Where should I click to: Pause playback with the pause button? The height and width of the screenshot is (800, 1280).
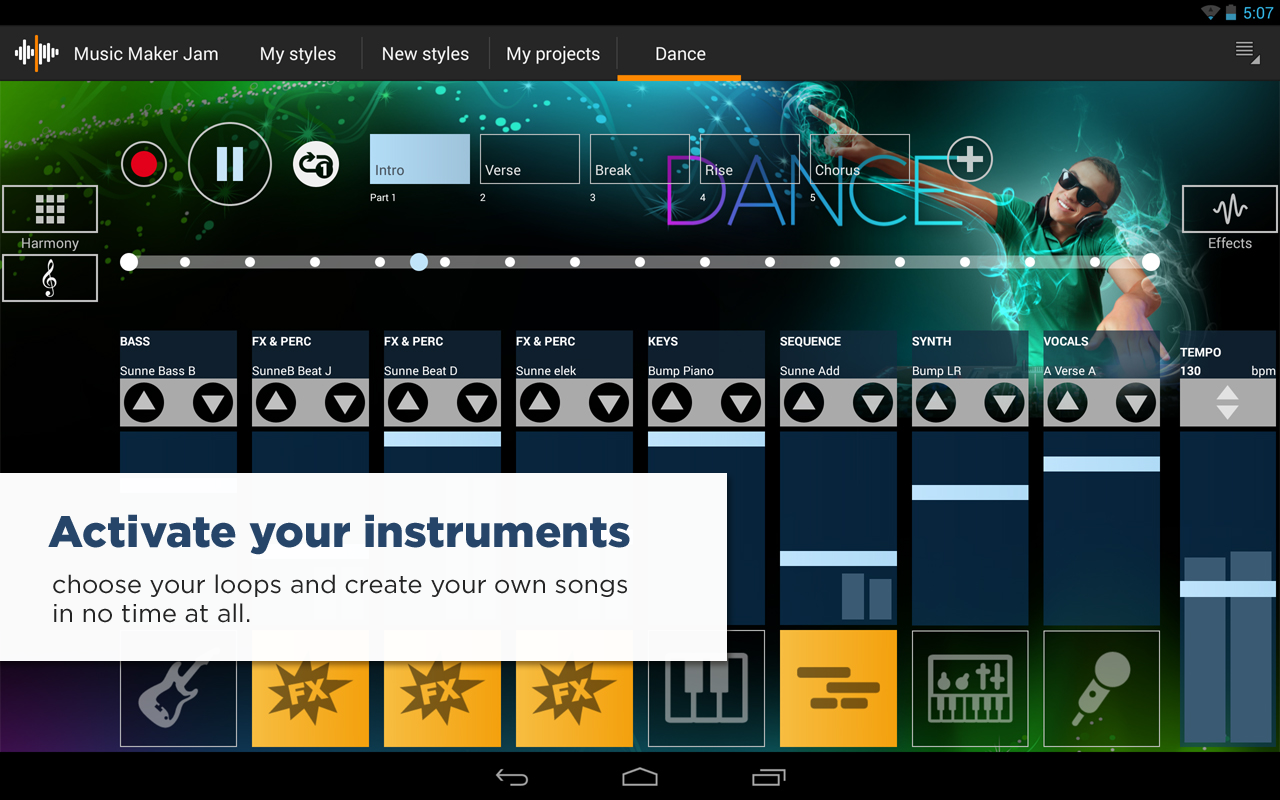230,164
